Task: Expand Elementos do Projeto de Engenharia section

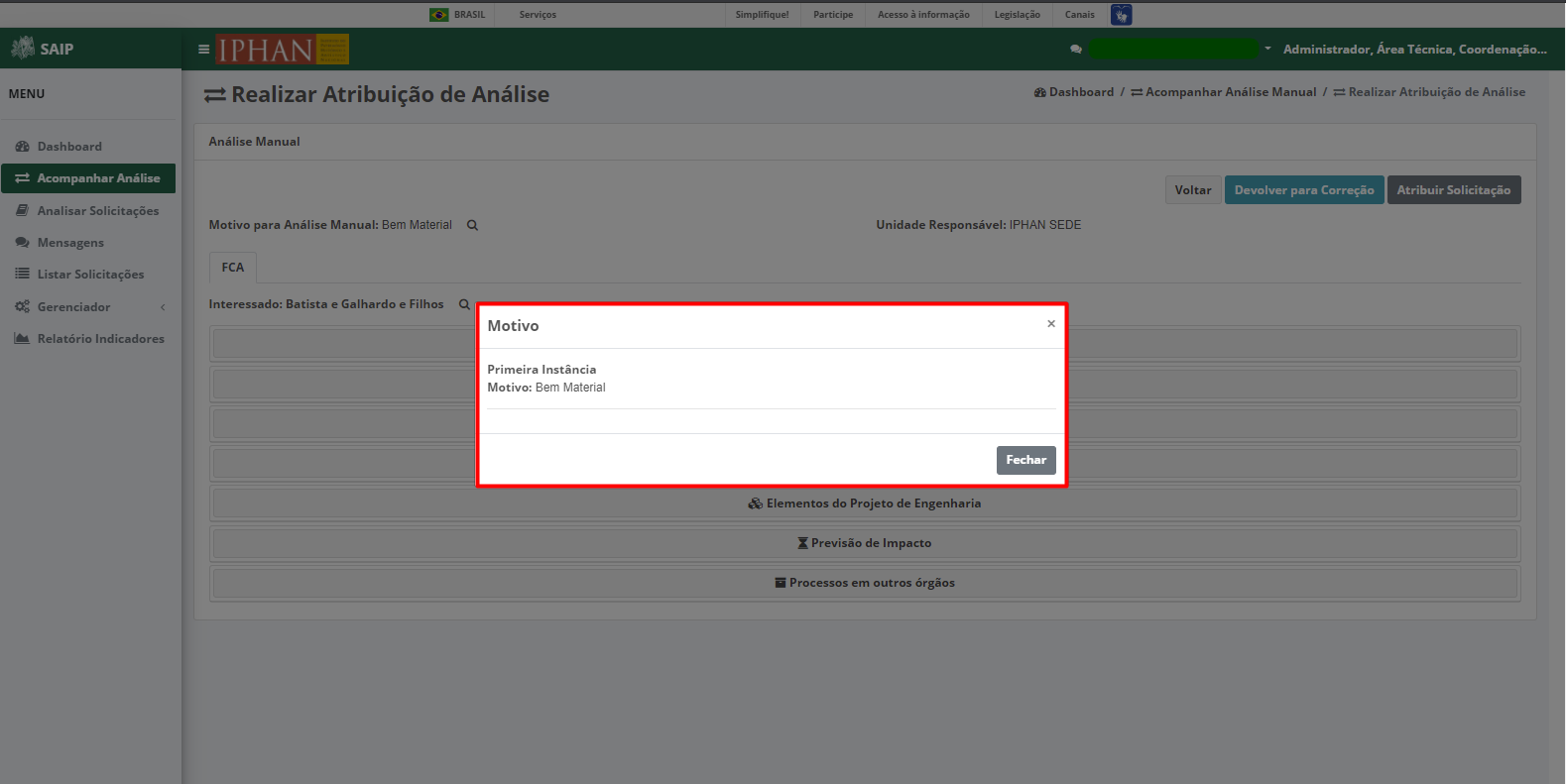Action: [x=865, y=504]
